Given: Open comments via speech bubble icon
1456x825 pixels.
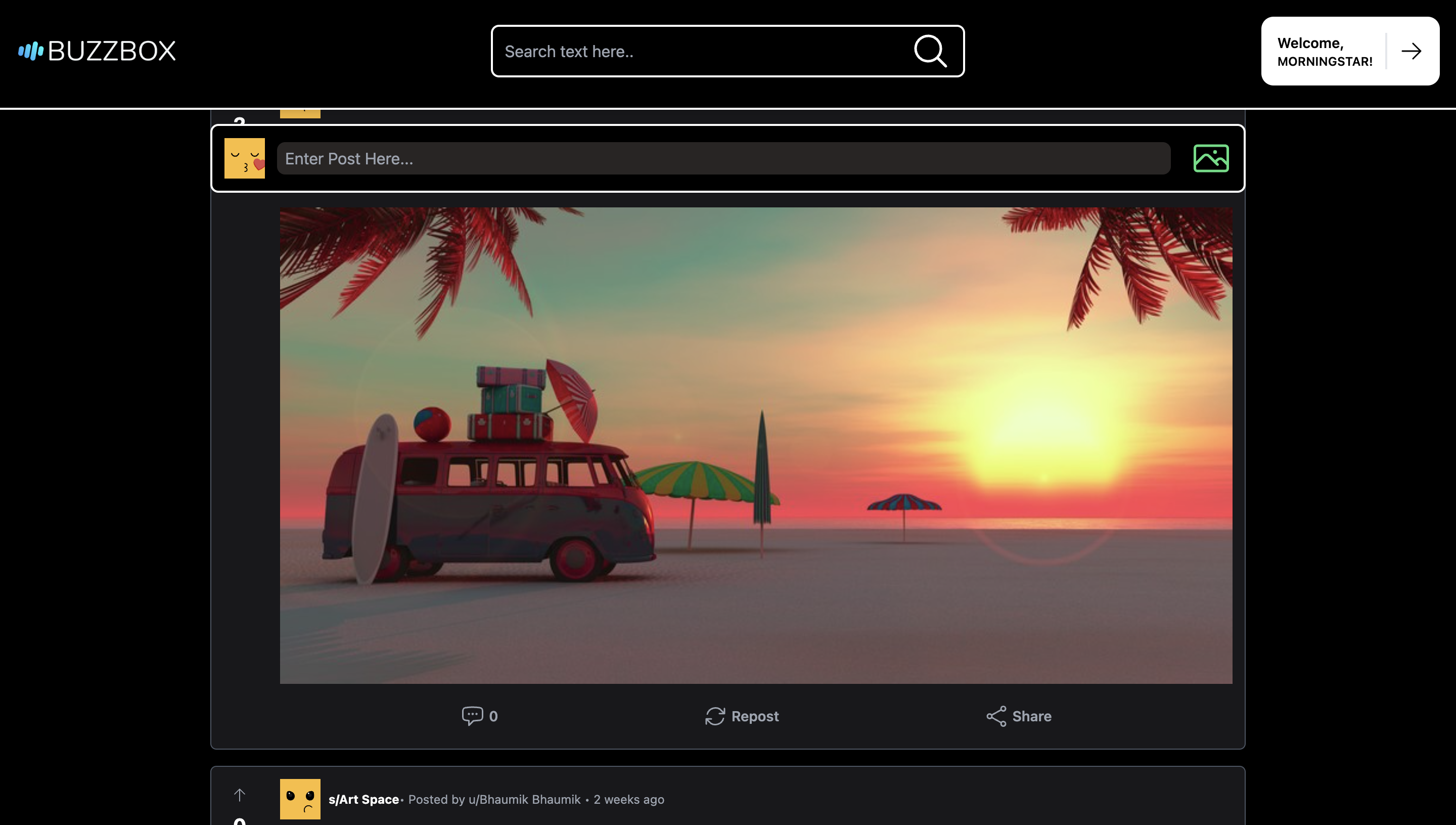Looking at the screenshot, I should 472,716.
